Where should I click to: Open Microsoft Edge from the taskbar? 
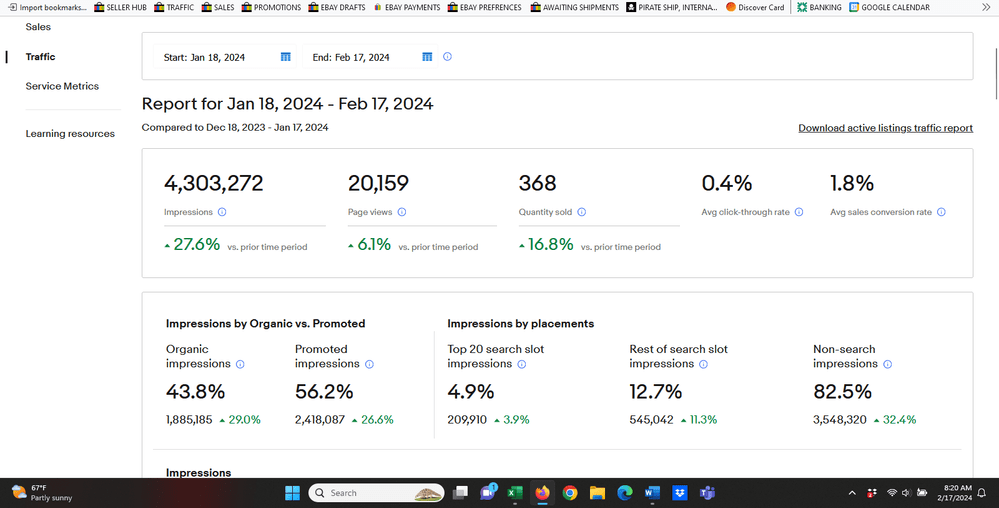(624, 493)
